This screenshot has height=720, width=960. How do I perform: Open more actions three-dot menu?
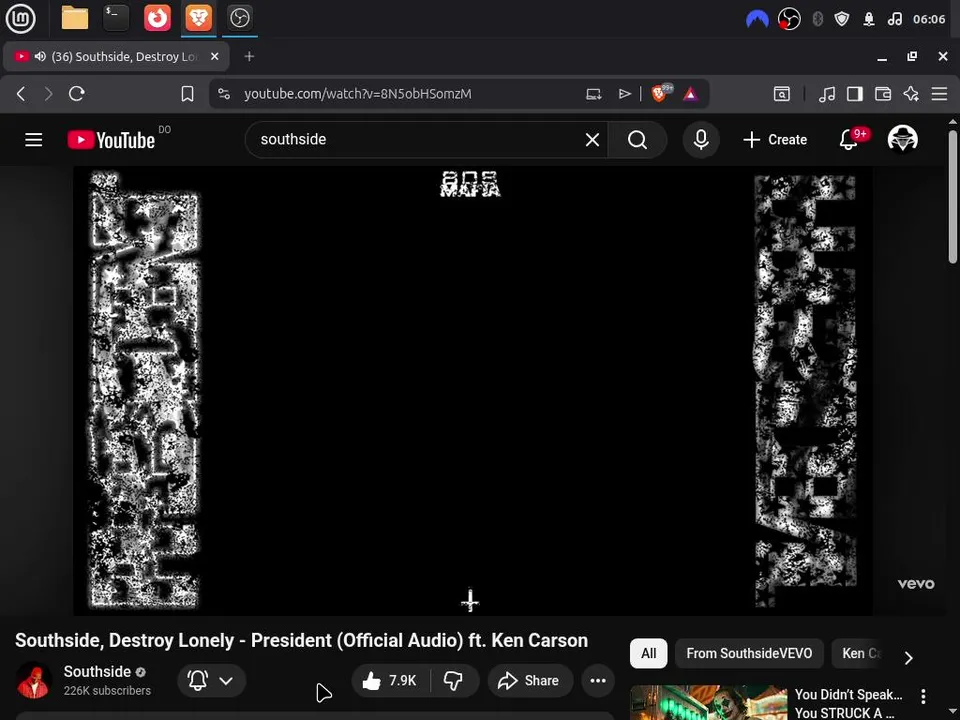(598, 680)
